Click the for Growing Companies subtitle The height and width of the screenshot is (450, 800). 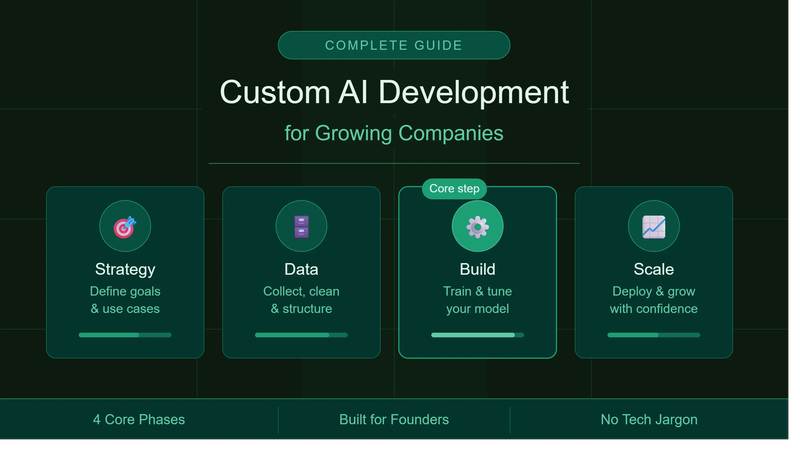coord(394,133)
